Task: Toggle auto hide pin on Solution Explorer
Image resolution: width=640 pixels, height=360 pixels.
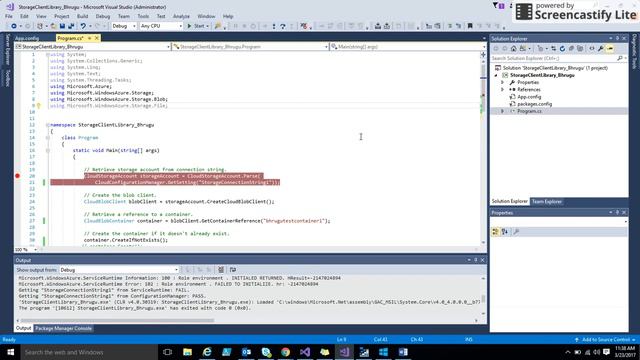Action: (x=617, y=38)
